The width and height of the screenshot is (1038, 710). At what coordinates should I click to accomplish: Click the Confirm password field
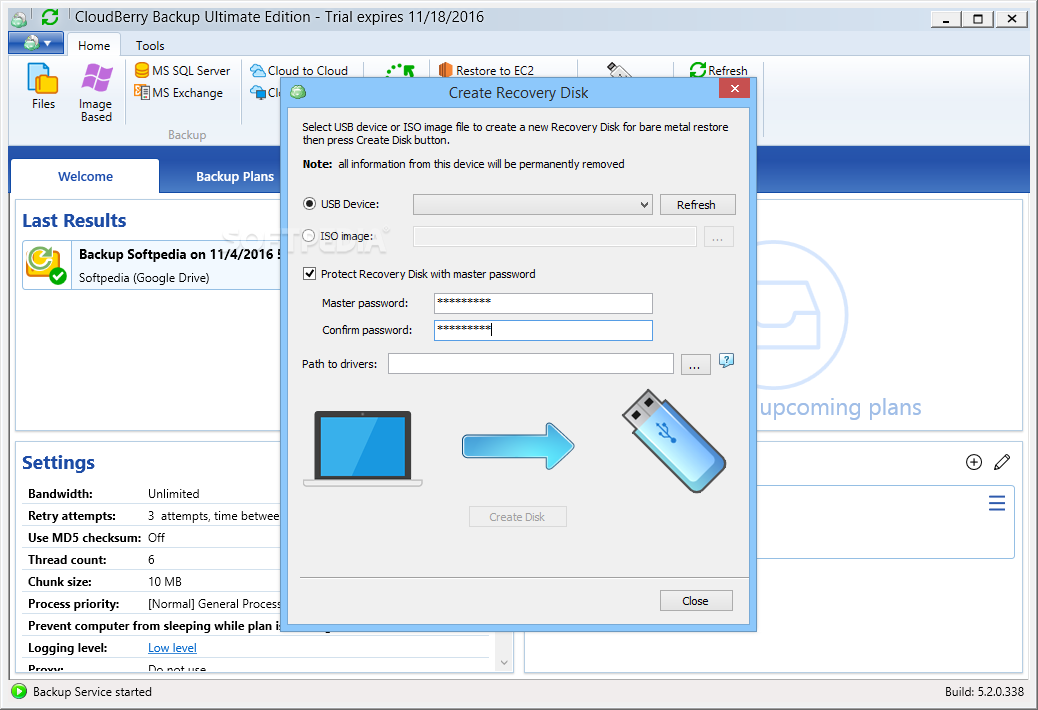(x=543, y=330)
